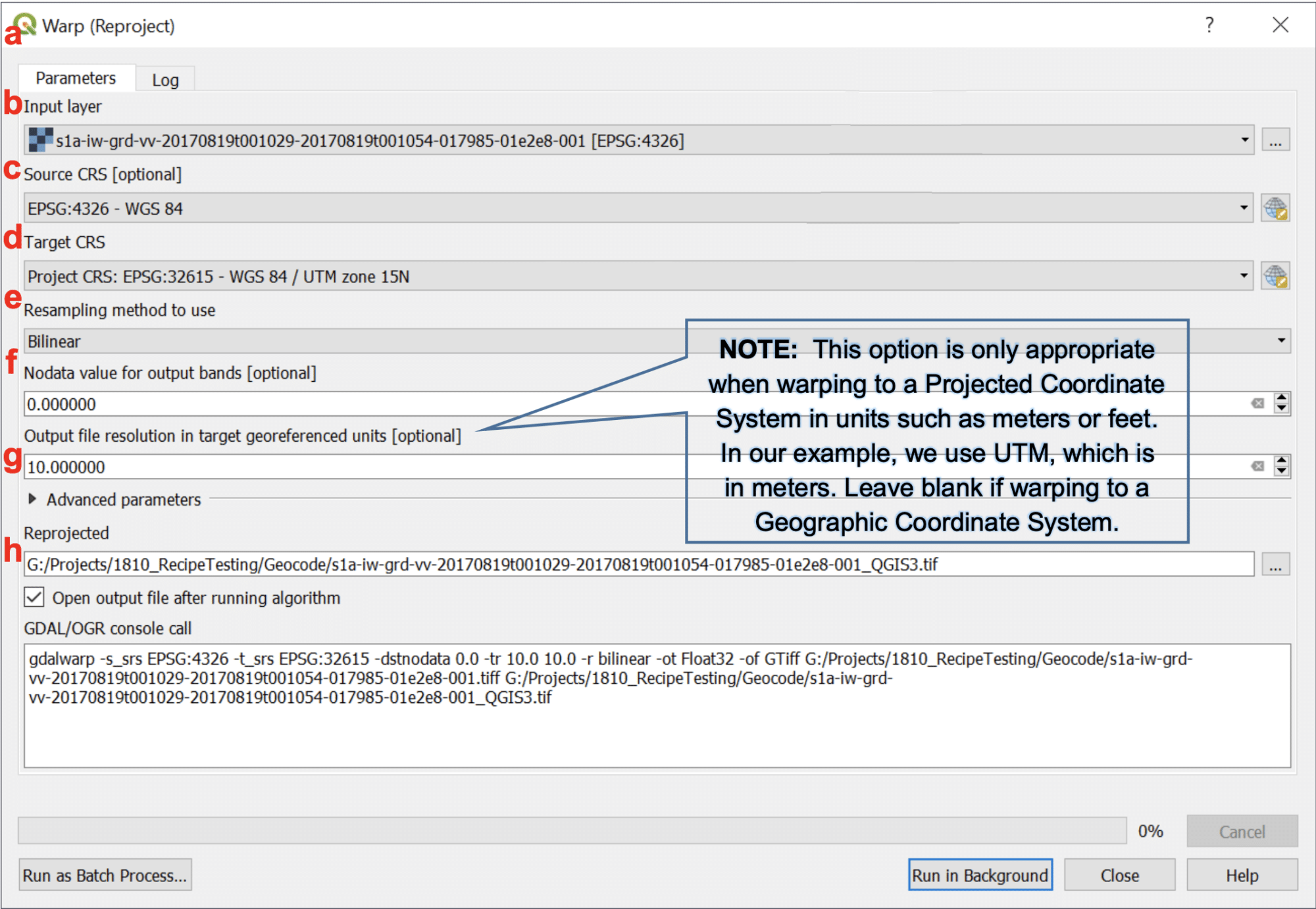Click Run as Batch Process button
1316x909 pixels.
click(105, 875)
